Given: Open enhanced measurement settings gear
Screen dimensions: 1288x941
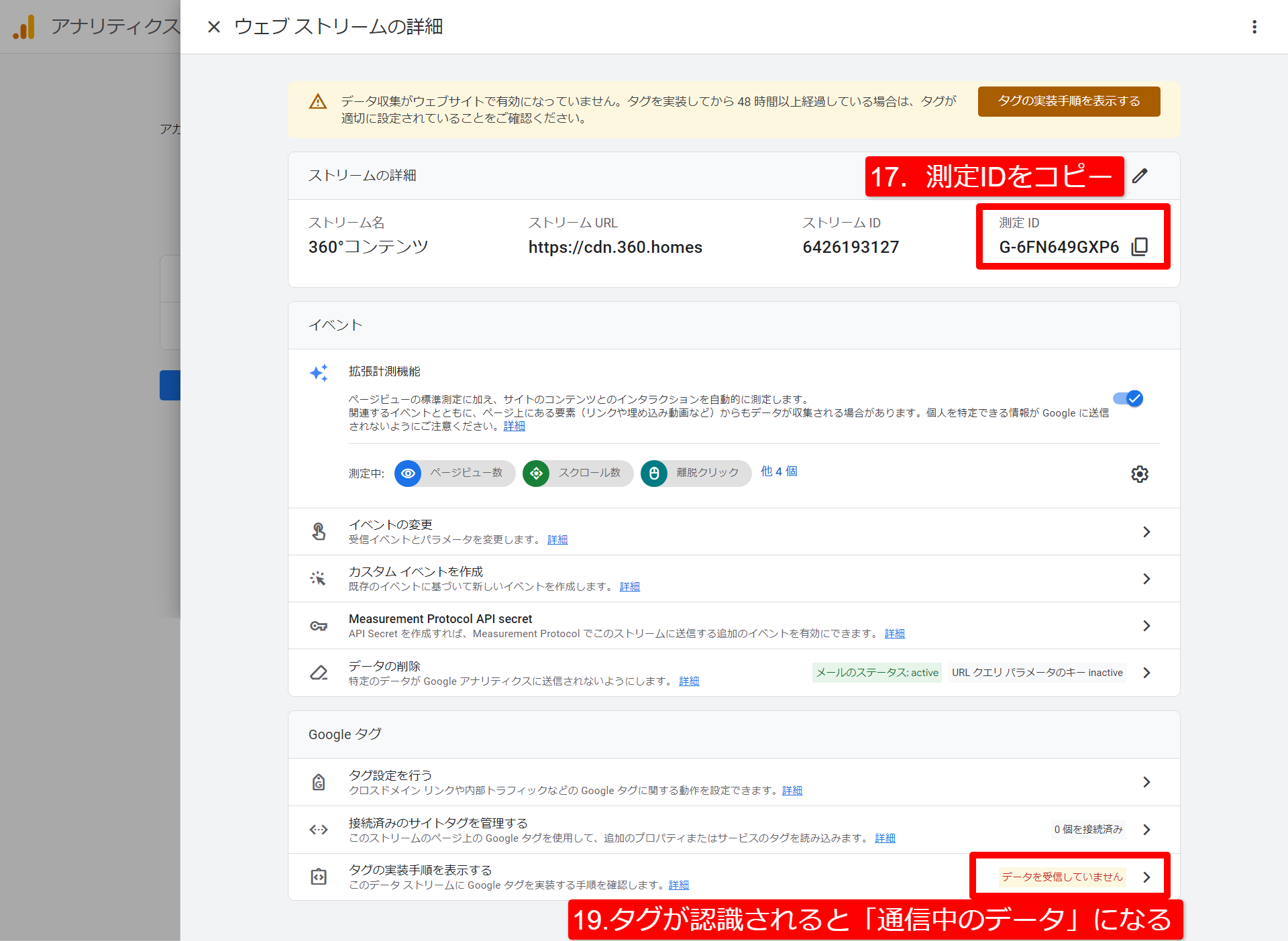Looking at the screenshot, I should (x=1139, y=474).
